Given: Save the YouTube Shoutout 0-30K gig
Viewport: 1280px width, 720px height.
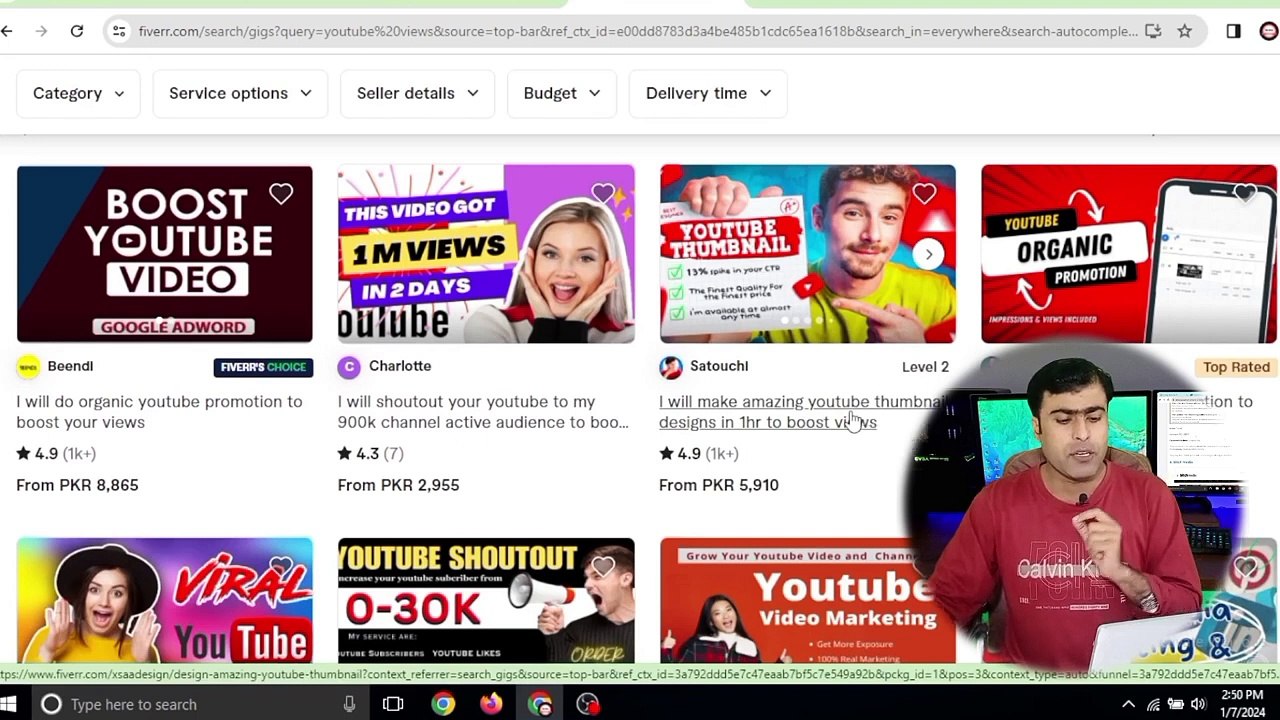Looking at the screenshot, I should [x=603, y=568].
